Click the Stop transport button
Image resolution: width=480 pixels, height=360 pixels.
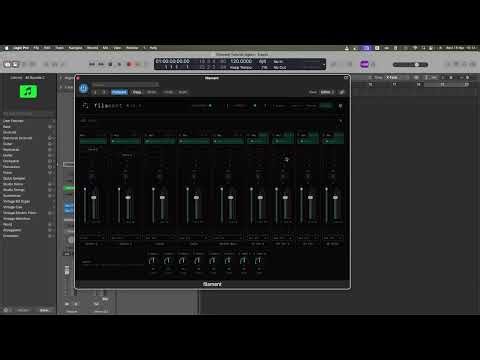(110, 64)
